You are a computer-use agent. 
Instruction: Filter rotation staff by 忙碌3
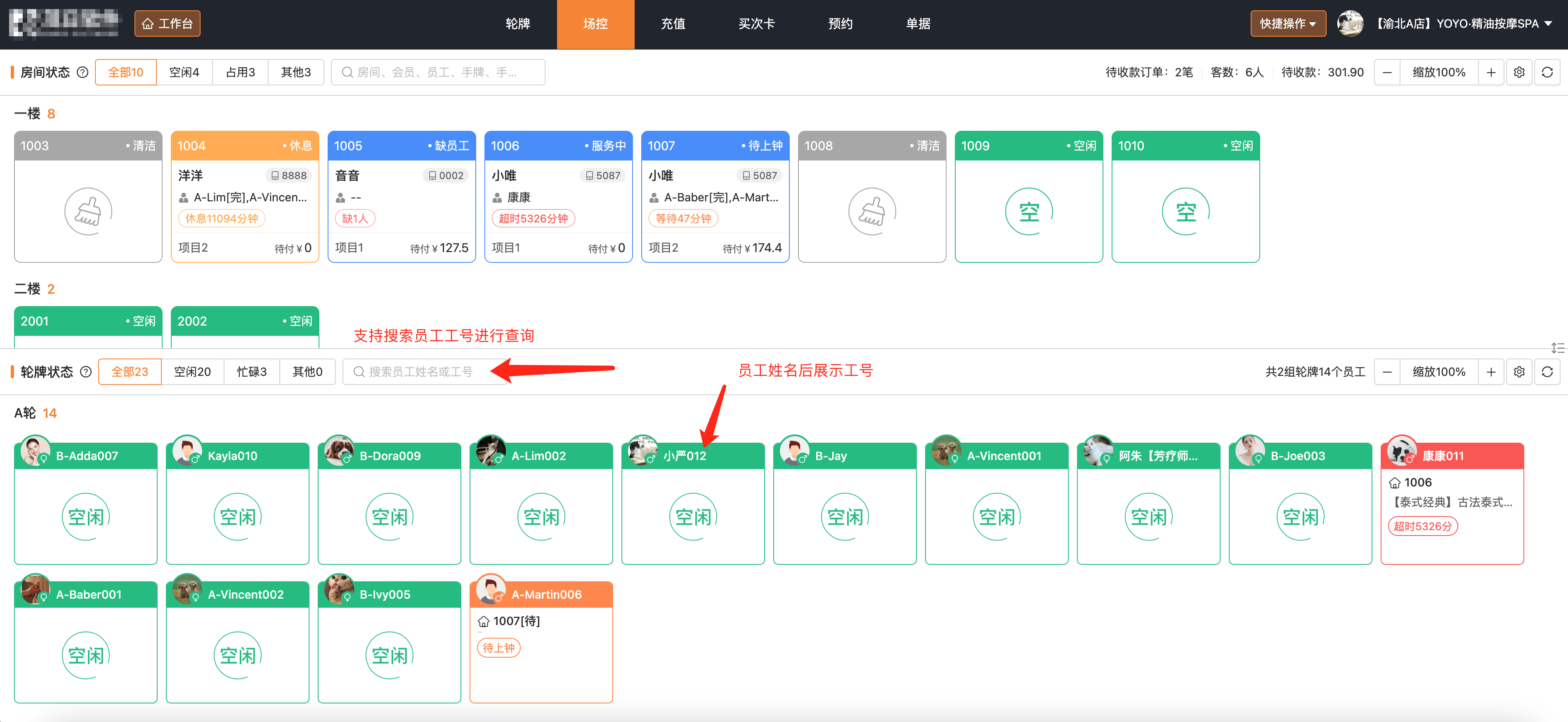click(251, 372)
